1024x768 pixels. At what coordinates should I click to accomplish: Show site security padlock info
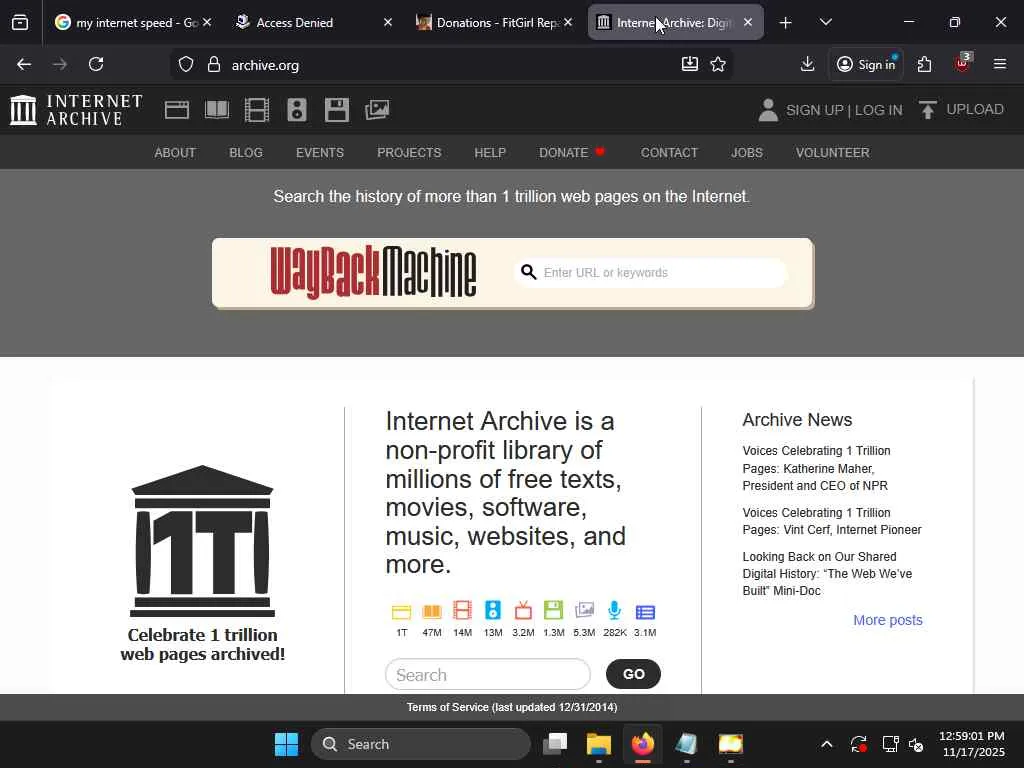(x=214, y=65)
